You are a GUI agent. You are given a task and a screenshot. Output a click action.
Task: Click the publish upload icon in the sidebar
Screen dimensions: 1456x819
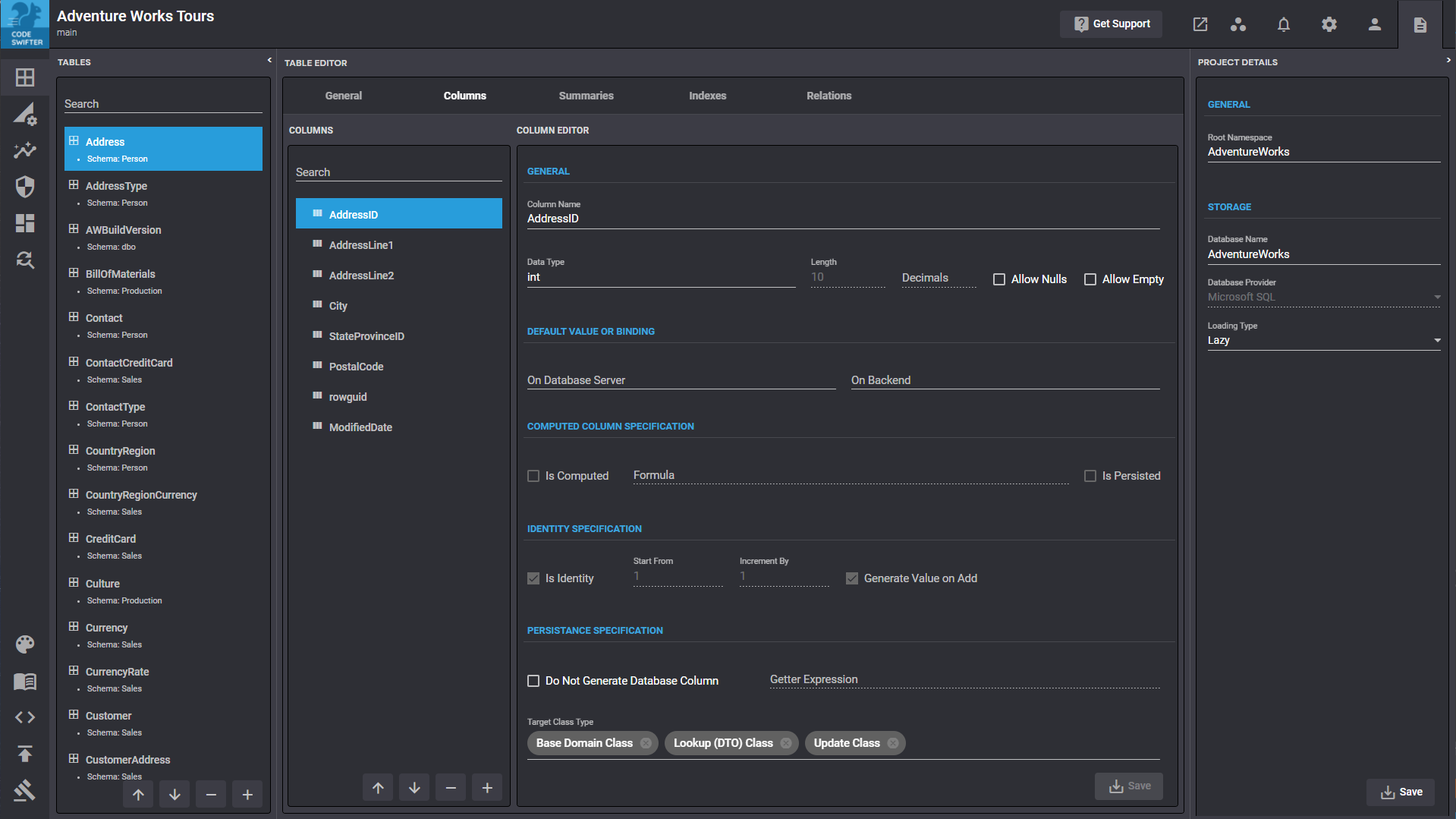[25, 754]
